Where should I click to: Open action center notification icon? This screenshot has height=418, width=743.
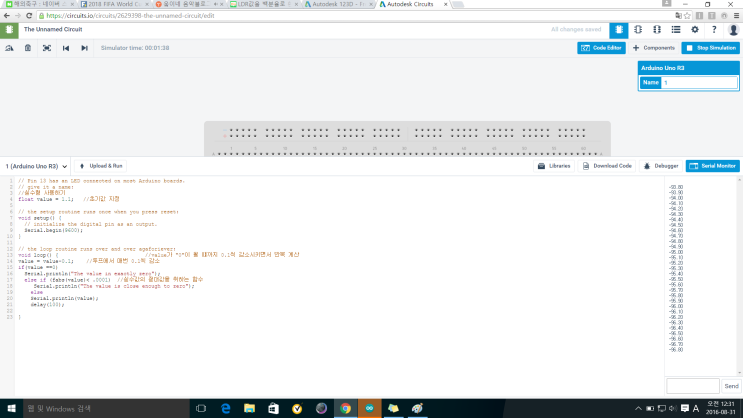tap(685, 409)
